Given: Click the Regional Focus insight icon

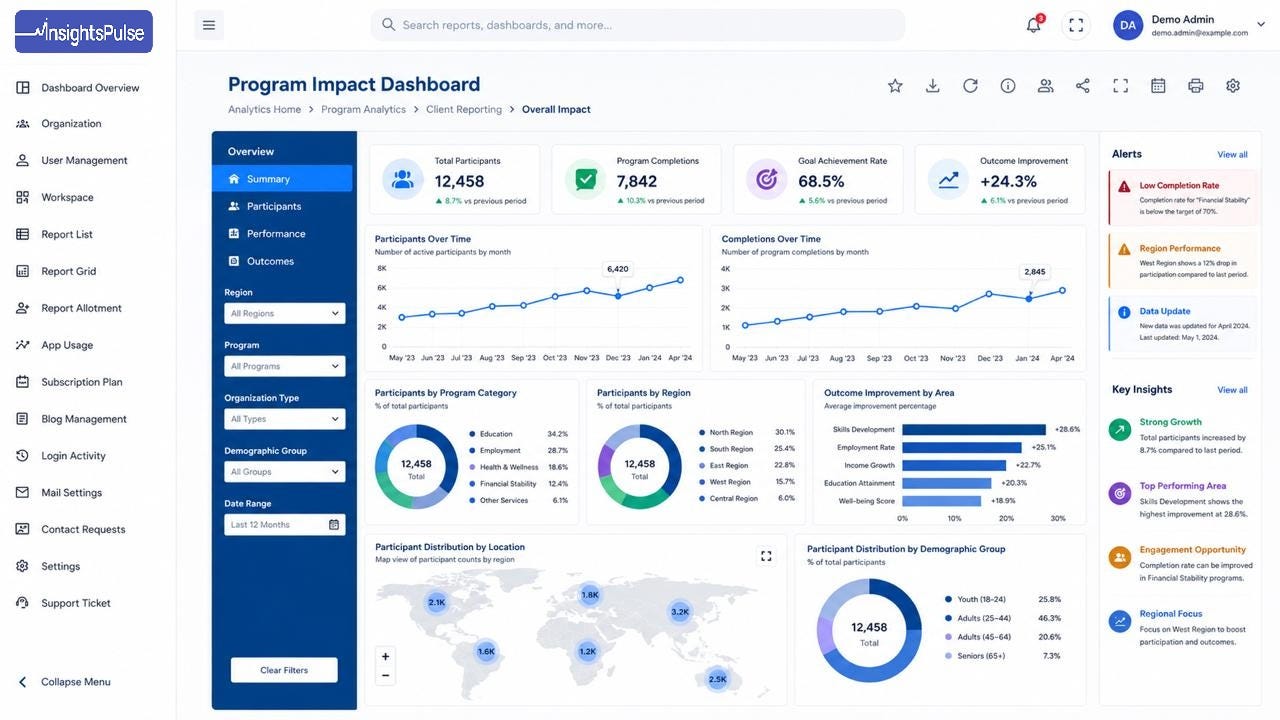Looking at the screenshot, I should click(x=1120, y=621).
